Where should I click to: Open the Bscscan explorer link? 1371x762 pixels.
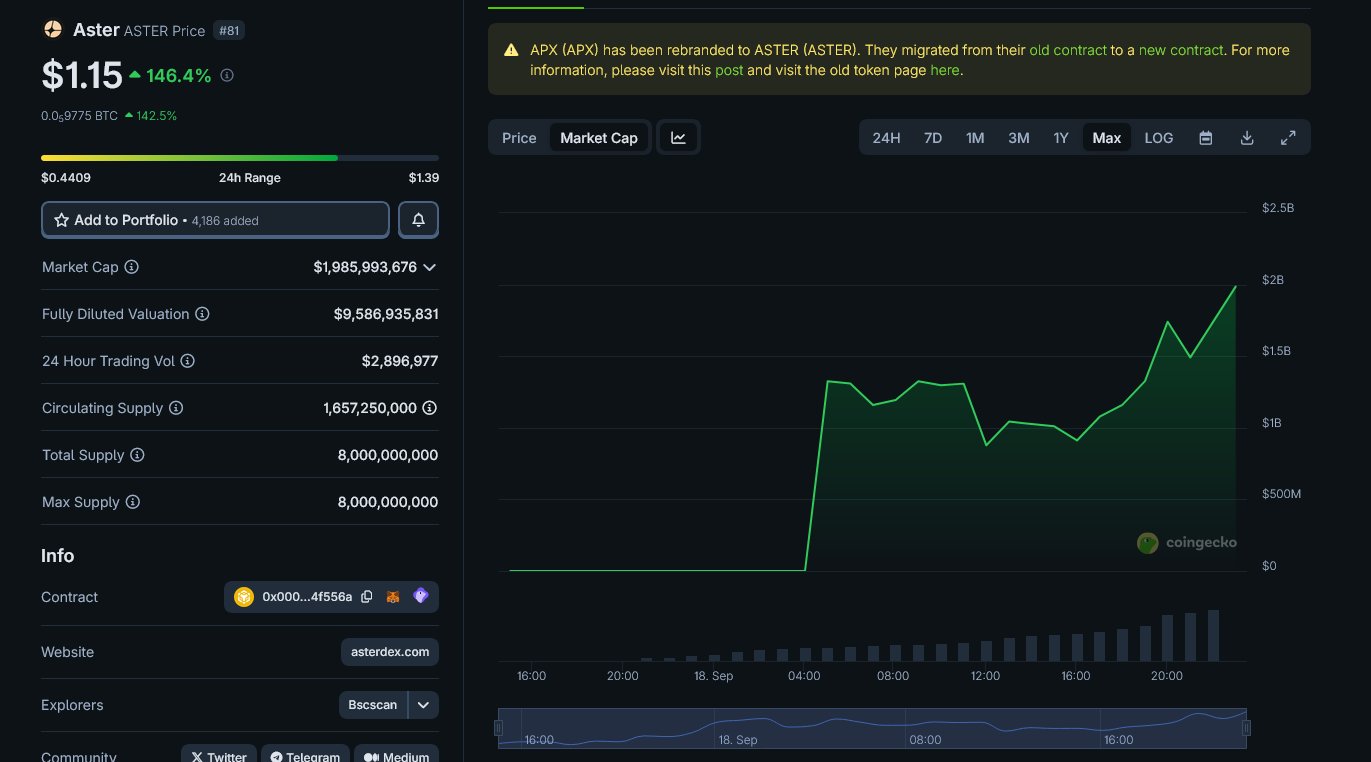pos(373,705)
